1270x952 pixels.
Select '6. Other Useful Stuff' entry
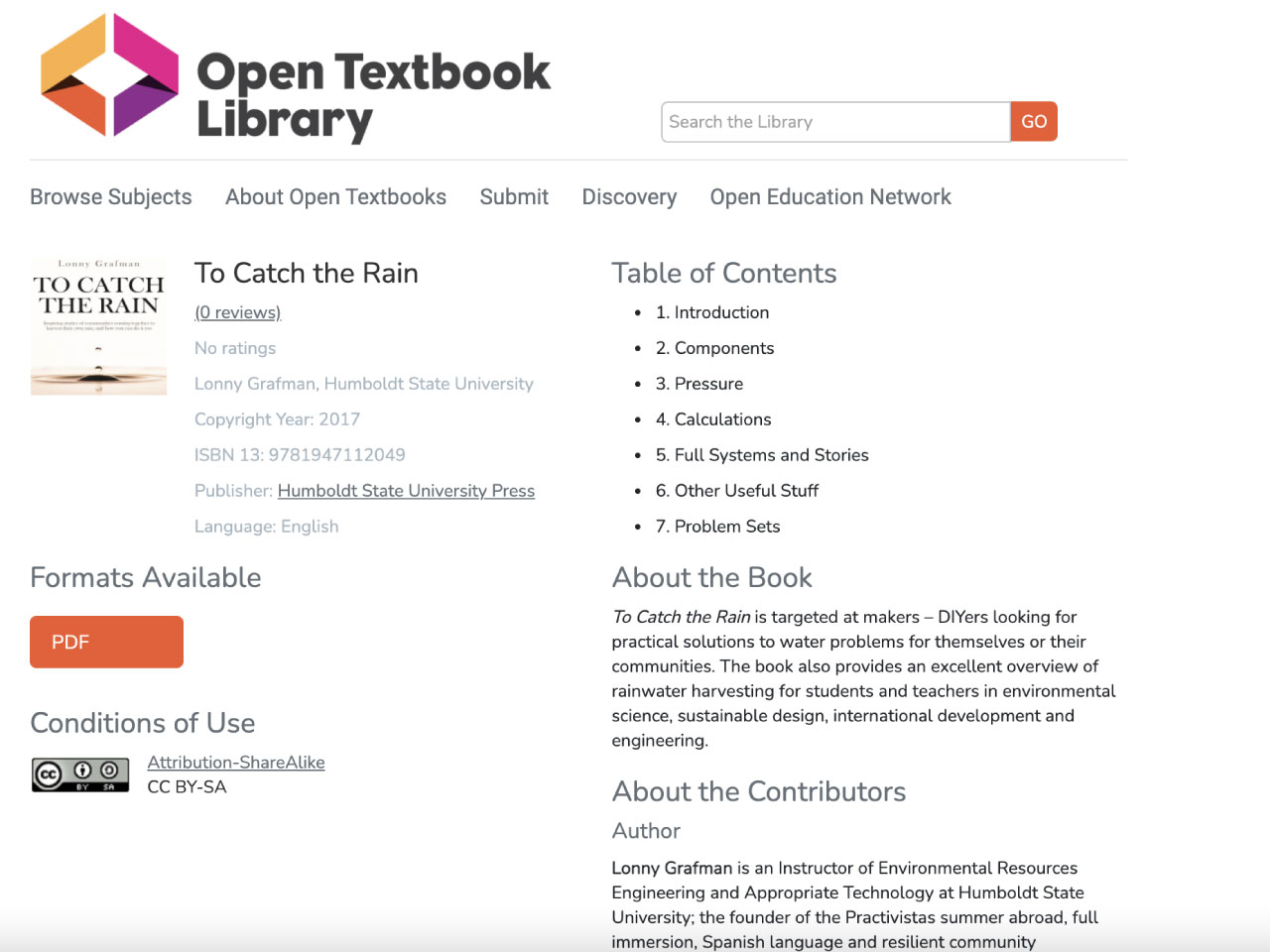737,491
